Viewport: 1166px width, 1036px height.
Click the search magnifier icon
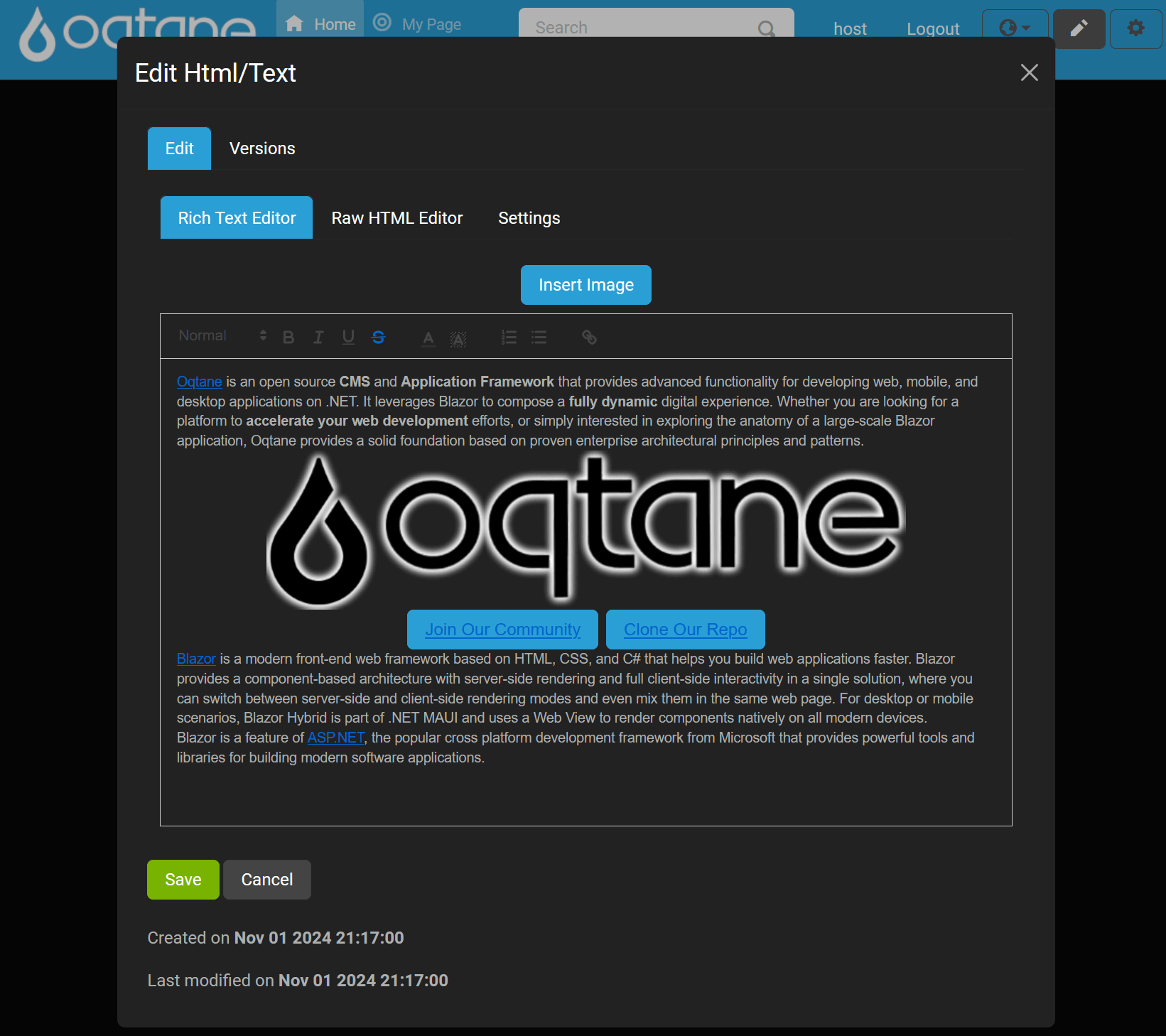point(767,28)
